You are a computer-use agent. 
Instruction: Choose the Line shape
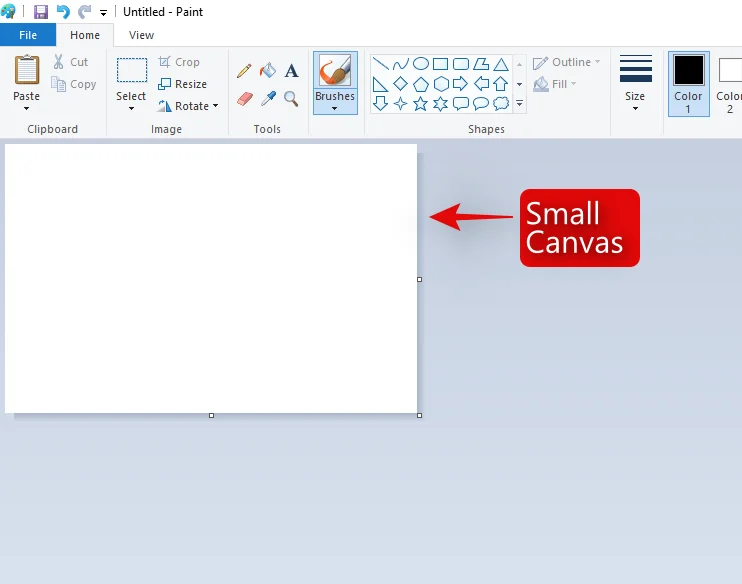point(380,63)
